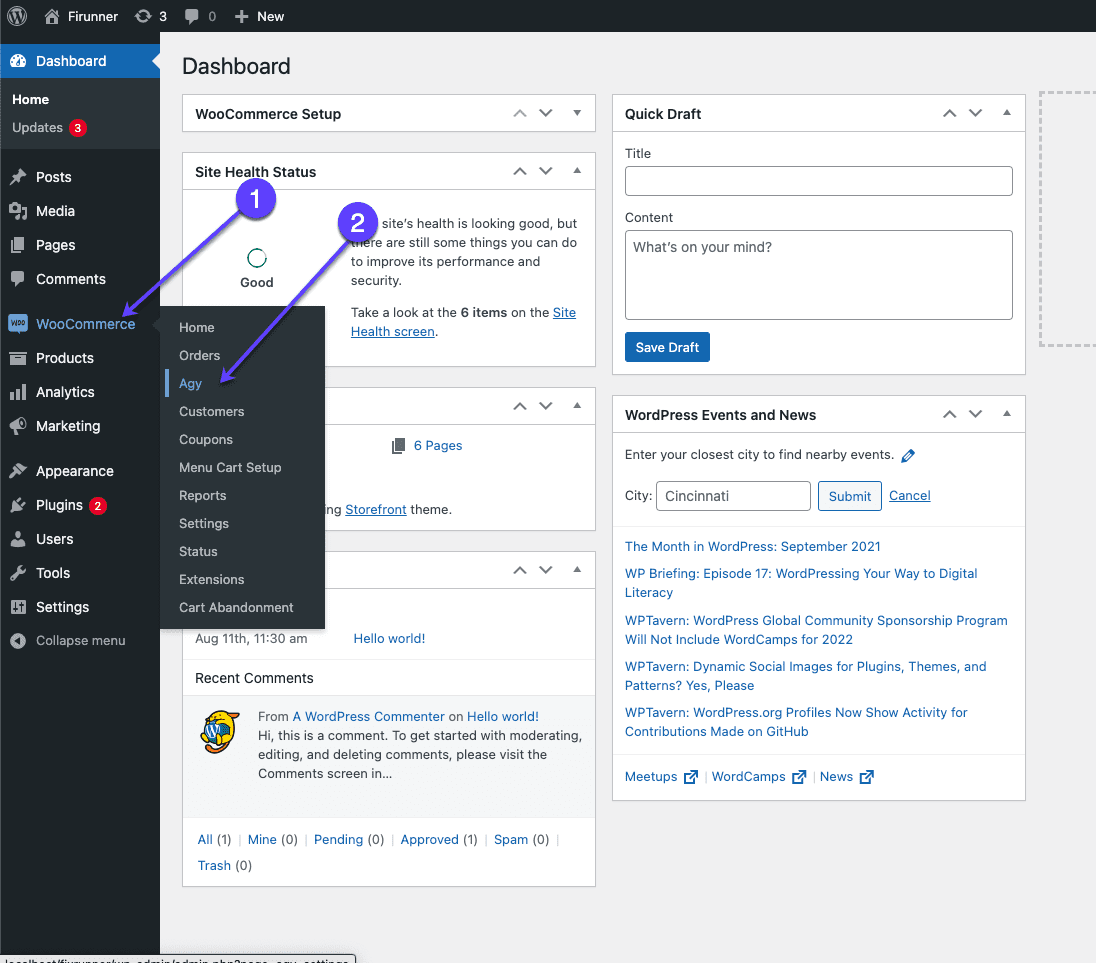
Task: Open Customers in WooCommerce submenu
Action: [x=212, y=412]
